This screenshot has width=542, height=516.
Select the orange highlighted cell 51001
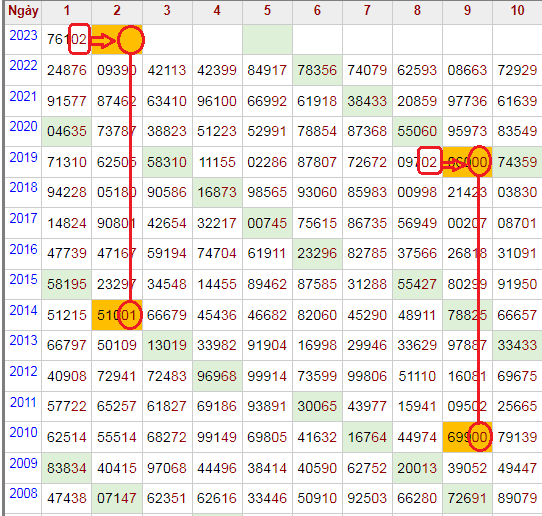117,315
